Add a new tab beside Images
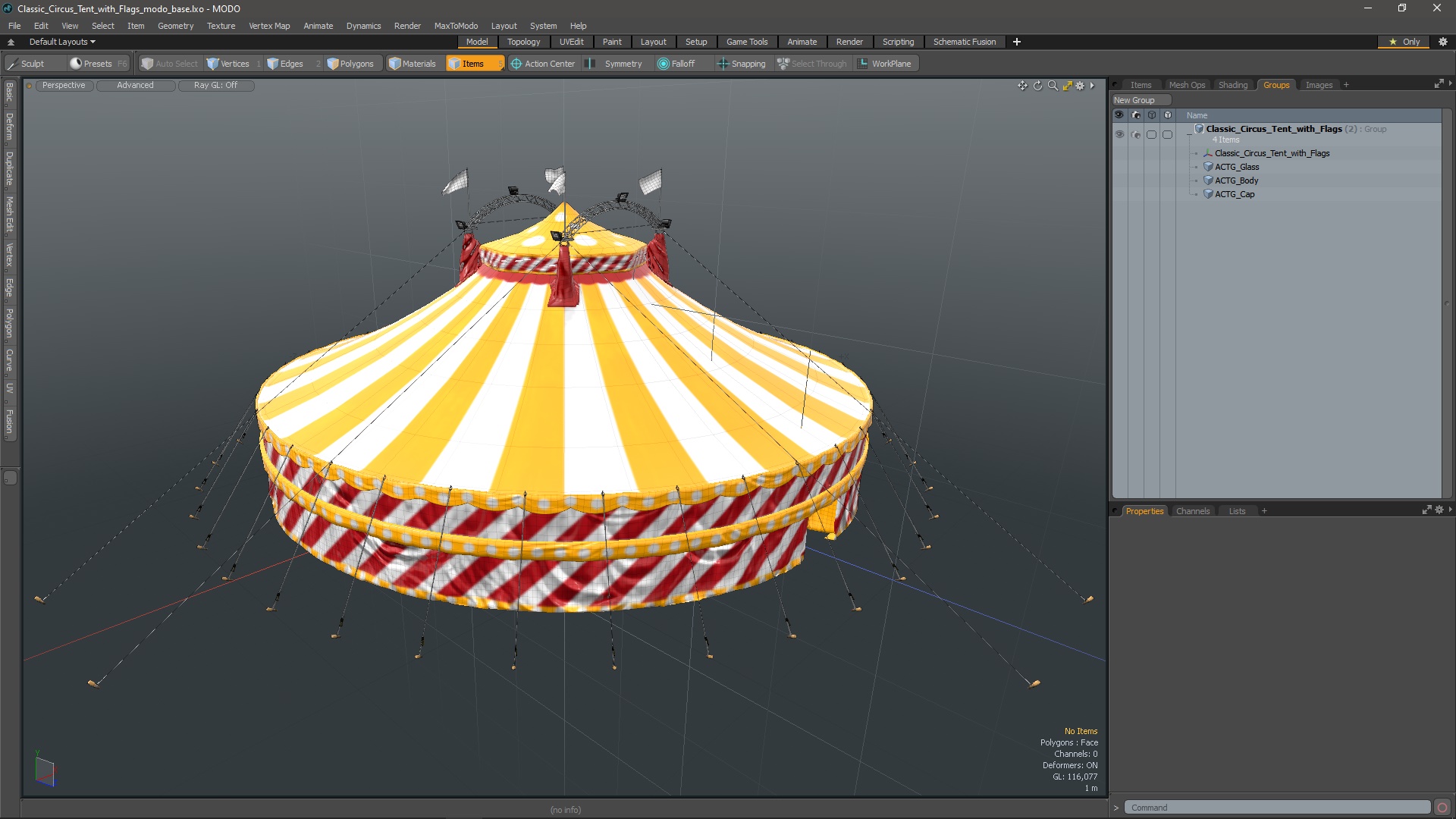 pos(1346,85)
